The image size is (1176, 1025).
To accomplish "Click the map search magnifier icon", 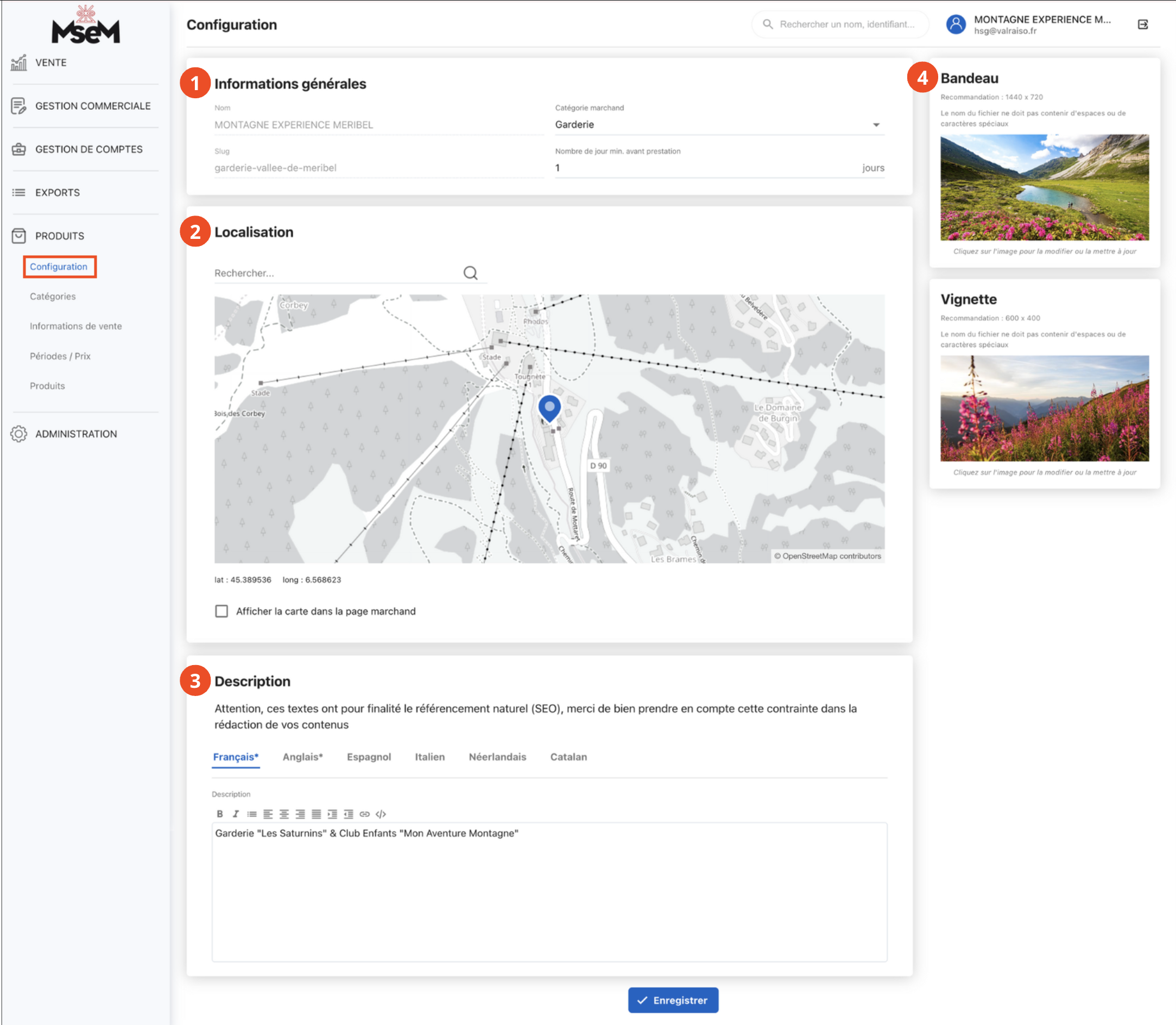I will pyautogui.click(x=470, y=273).
